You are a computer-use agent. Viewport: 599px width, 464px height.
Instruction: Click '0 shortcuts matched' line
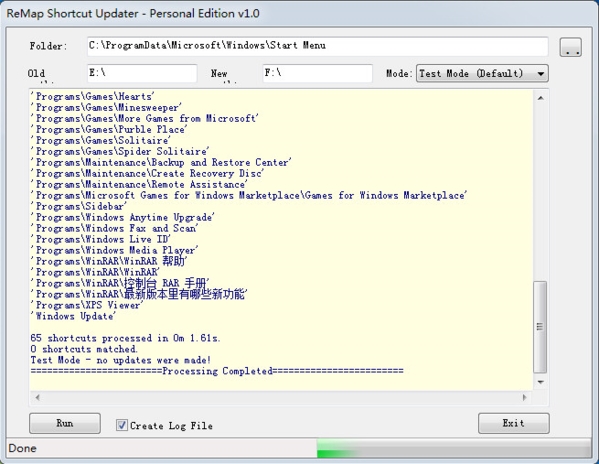(84, 349)
